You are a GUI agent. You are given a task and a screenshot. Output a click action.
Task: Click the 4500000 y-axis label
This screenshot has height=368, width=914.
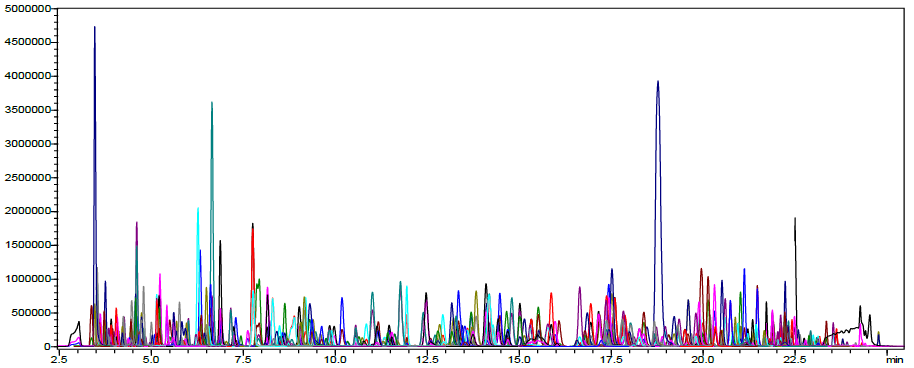[26, 43]
